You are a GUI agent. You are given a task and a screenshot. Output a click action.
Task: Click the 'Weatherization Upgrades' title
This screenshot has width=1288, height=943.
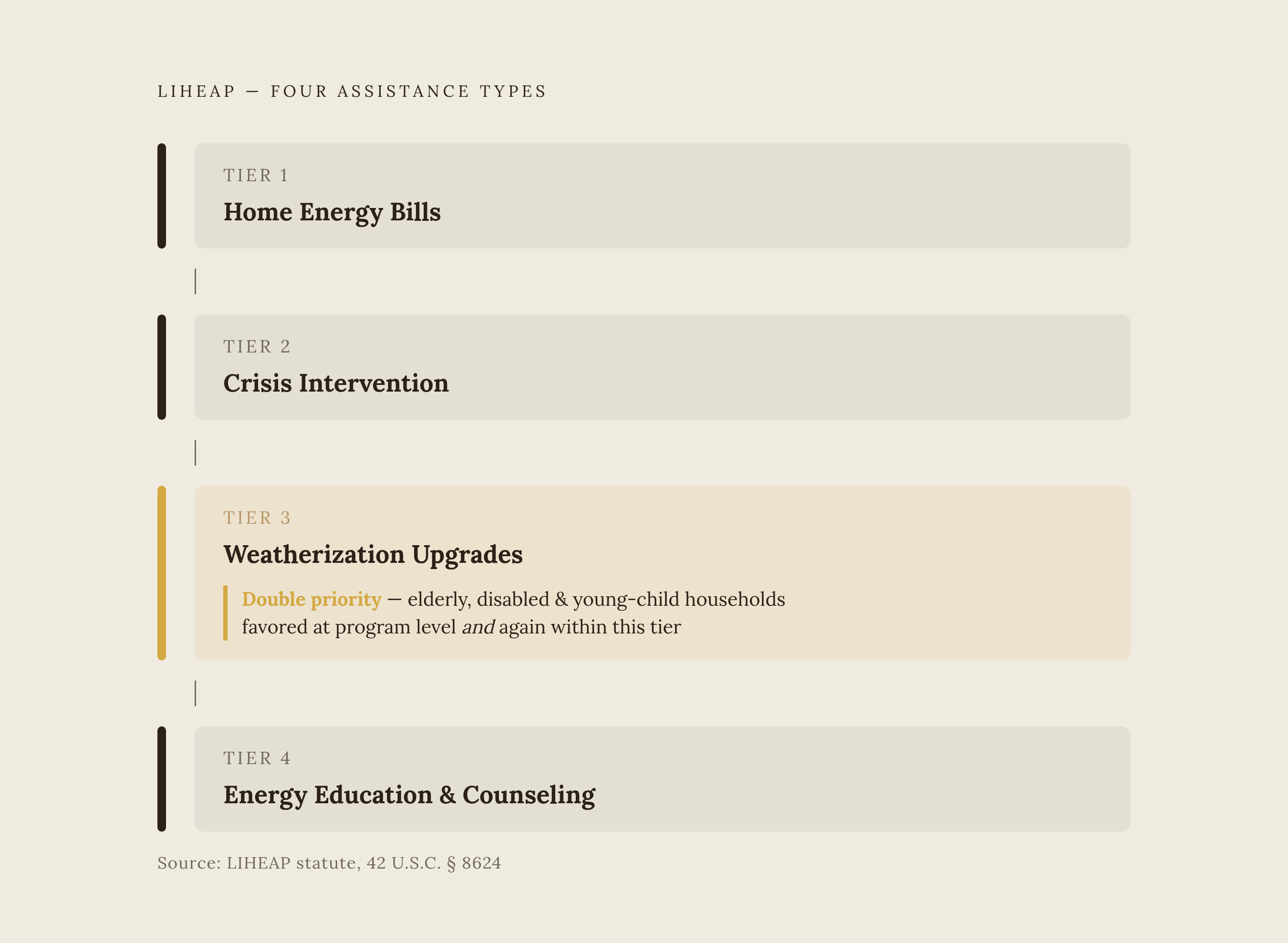tap(373, 555)
